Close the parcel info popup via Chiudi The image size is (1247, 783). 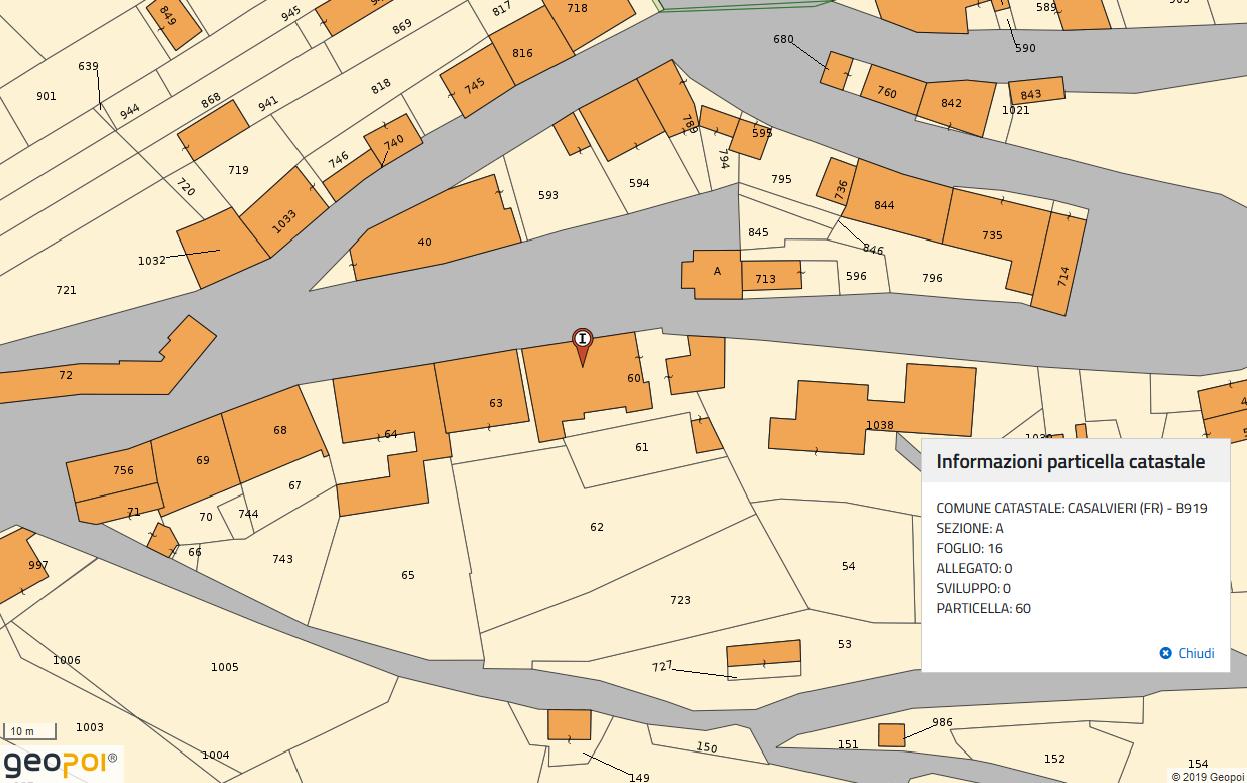coord(1187,653)
